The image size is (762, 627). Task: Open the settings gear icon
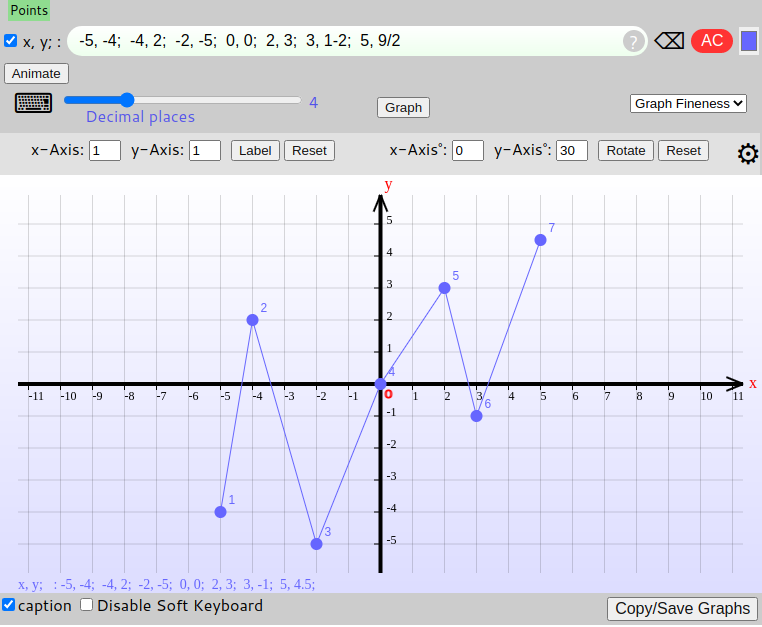[747, 154]
